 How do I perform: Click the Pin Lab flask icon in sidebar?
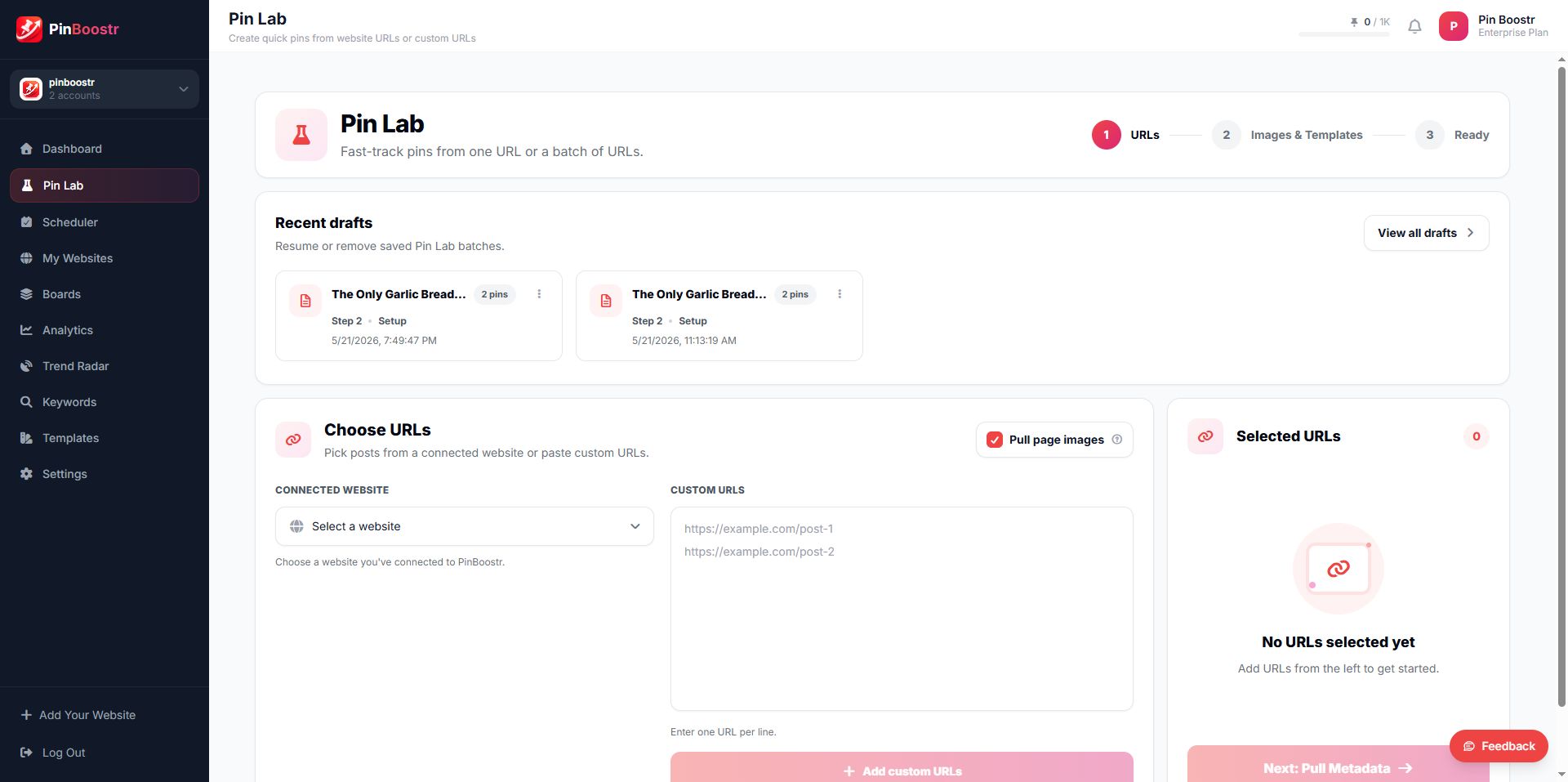point(27,185)
